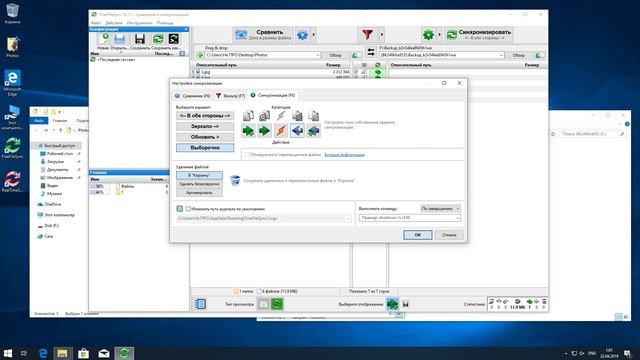Click the Save as green sync icon
This screenshot has width=640, height=360.
(x=158, y=39)
